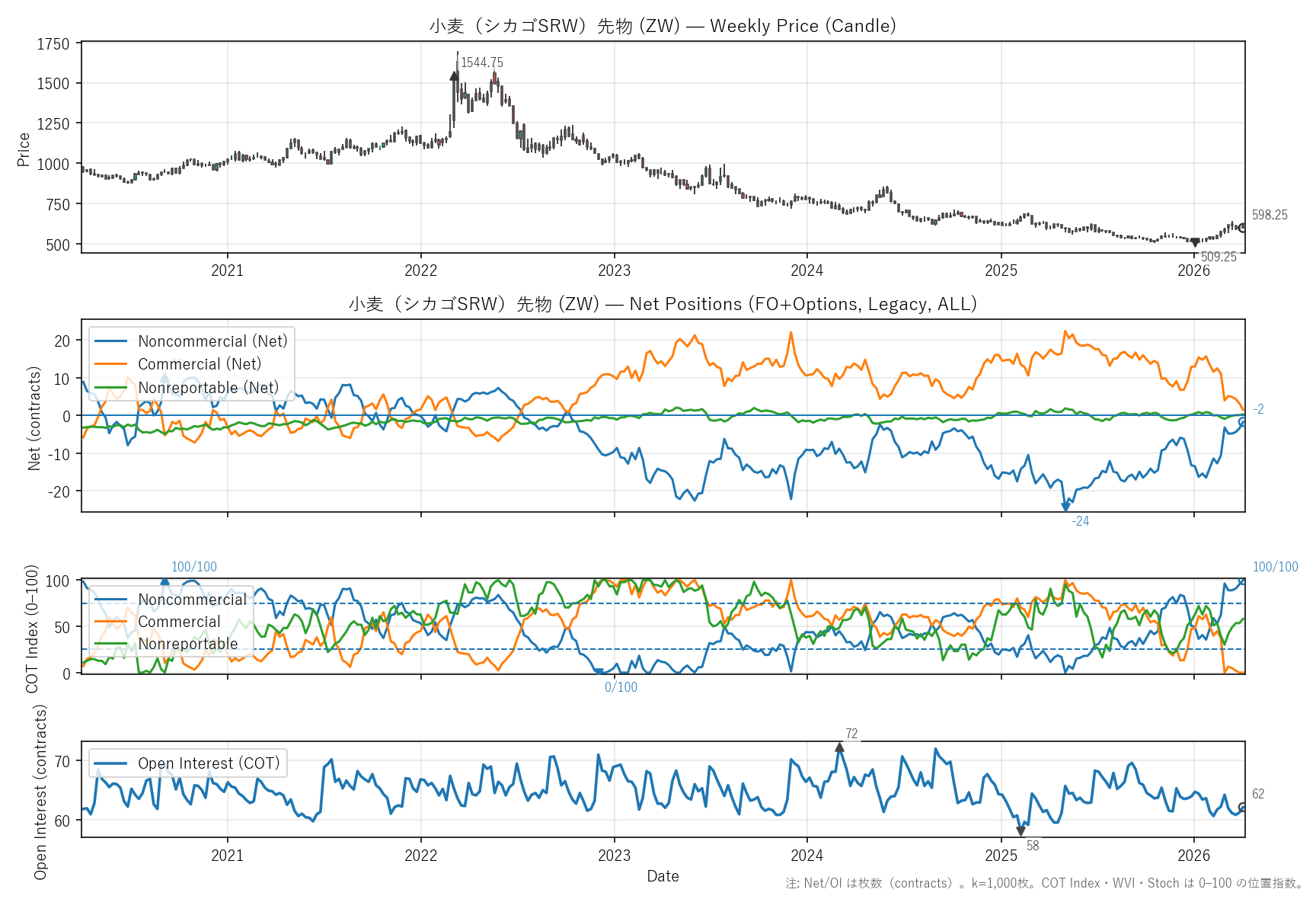Click the 2024 tick label on bottom Date axis
This screenshot has height=899, width=1316.
(807, 856)
